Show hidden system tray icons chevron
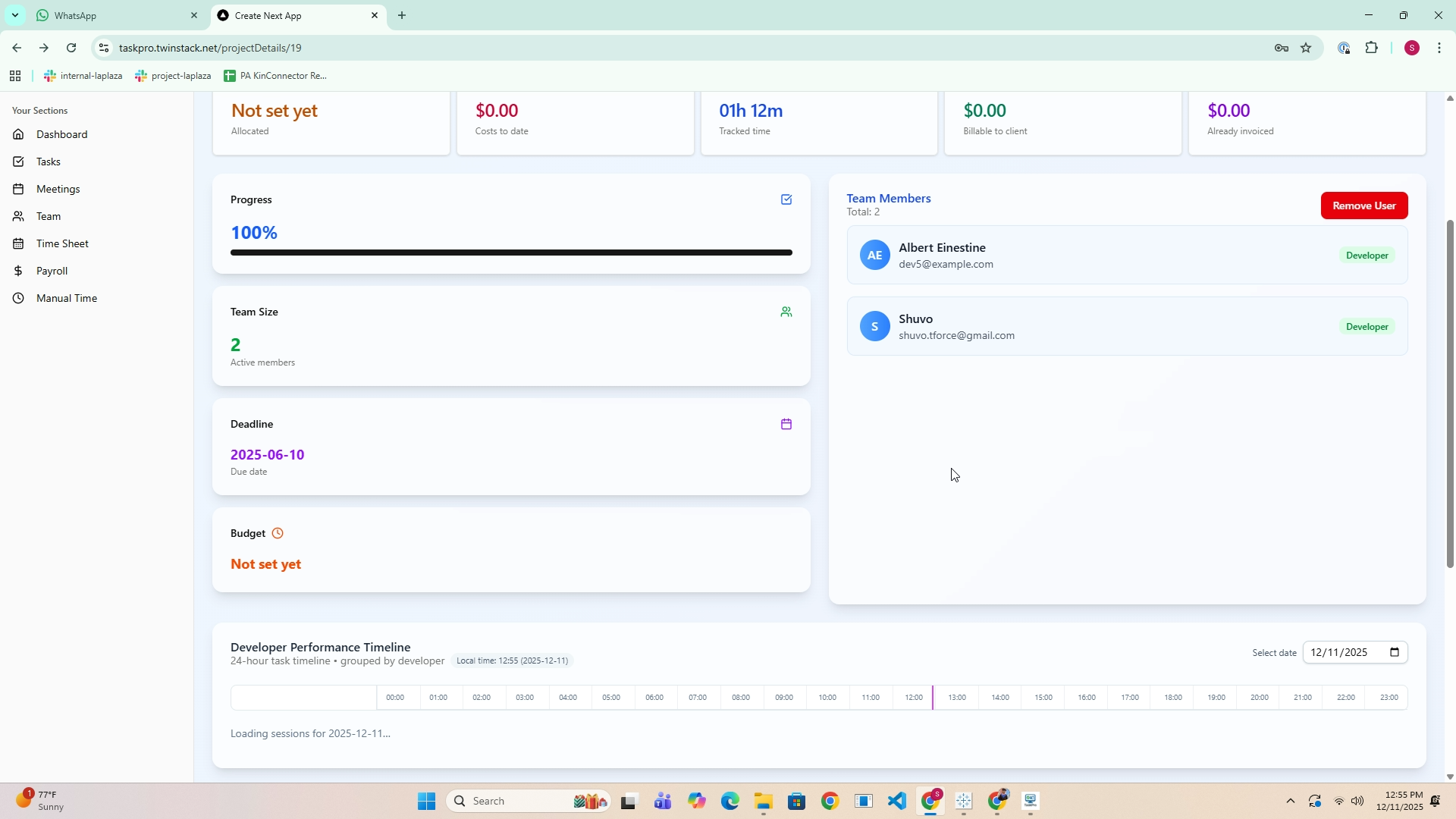Viewport: 1456px width, 819px height. pyautogui.click(x=1290, y=801)
